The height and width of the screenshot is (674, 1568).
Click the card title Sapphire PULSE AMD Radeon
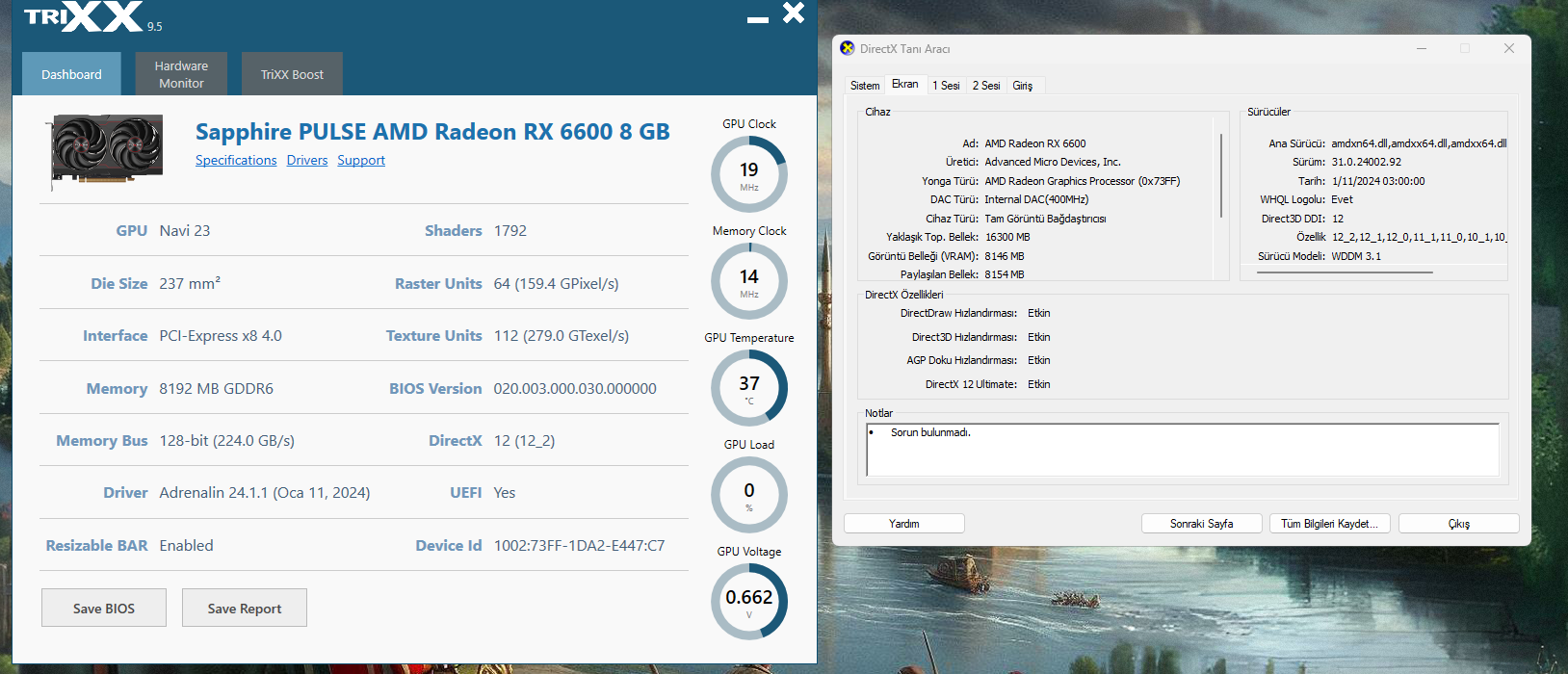click(432, 132)
